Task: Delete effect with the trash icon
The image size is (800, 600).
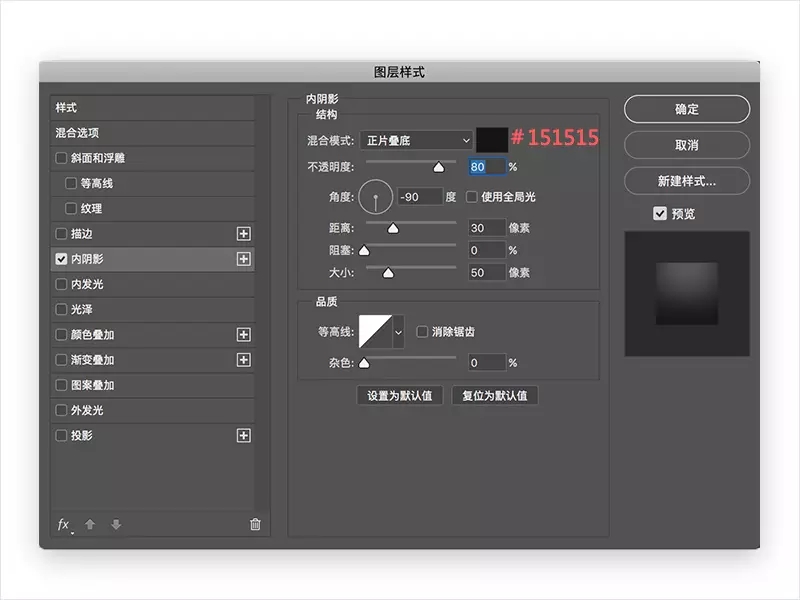Action: tap(255, 524)
